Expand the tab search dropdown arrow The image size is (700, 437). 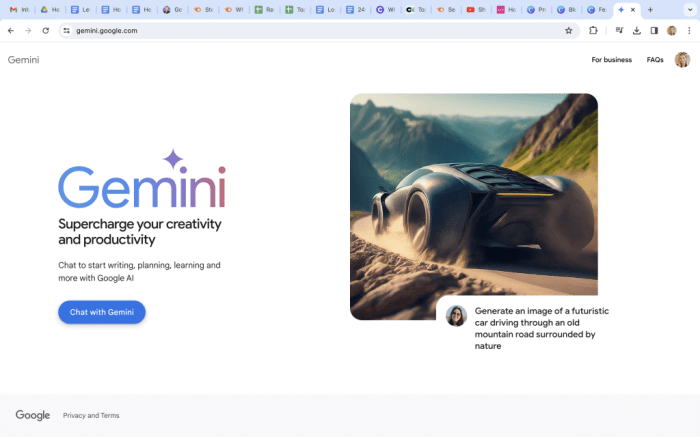(690, 9)
